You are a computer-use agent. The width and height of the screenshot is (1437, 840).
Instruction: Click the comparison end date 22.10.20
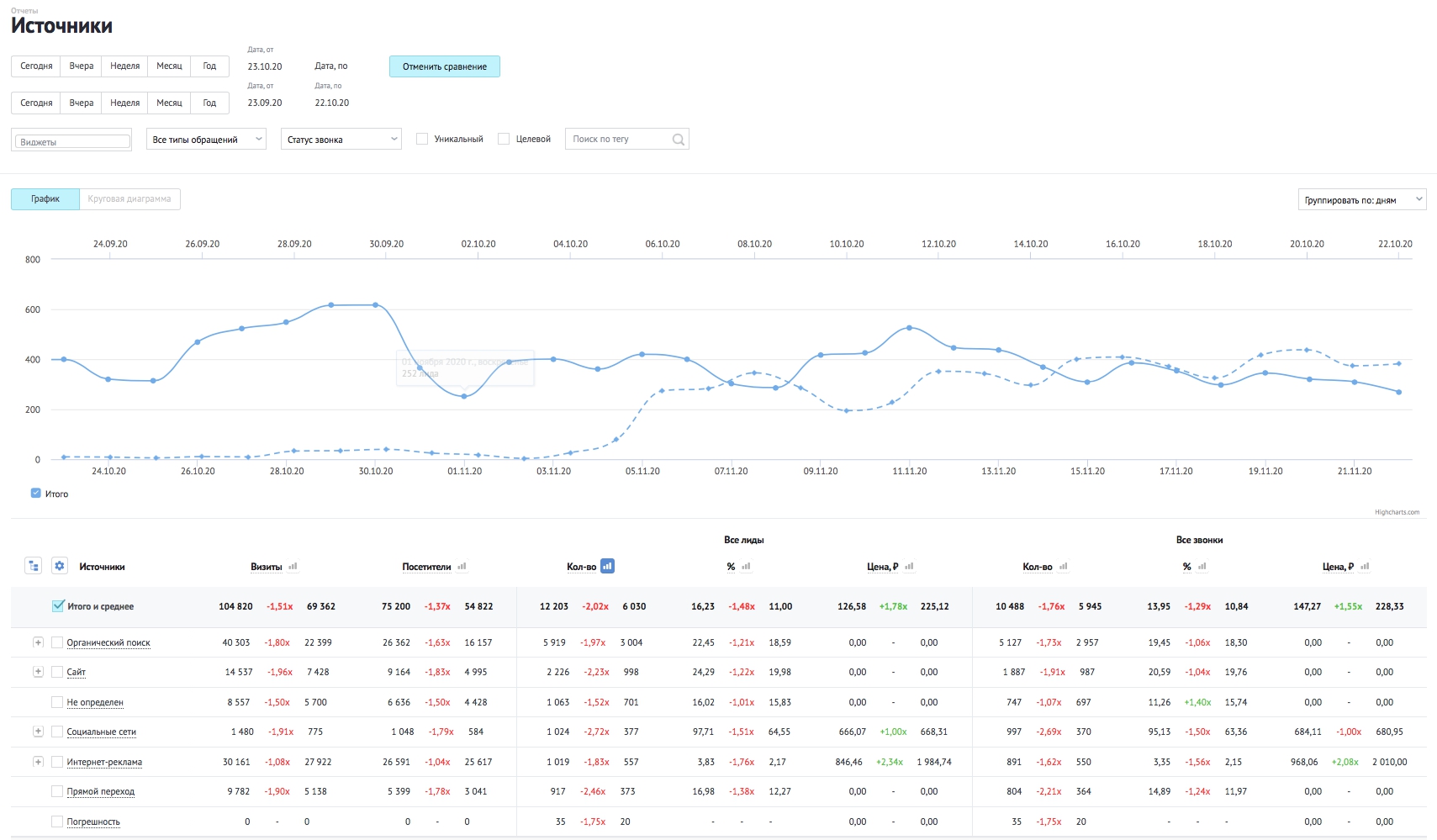click(332, 103)
